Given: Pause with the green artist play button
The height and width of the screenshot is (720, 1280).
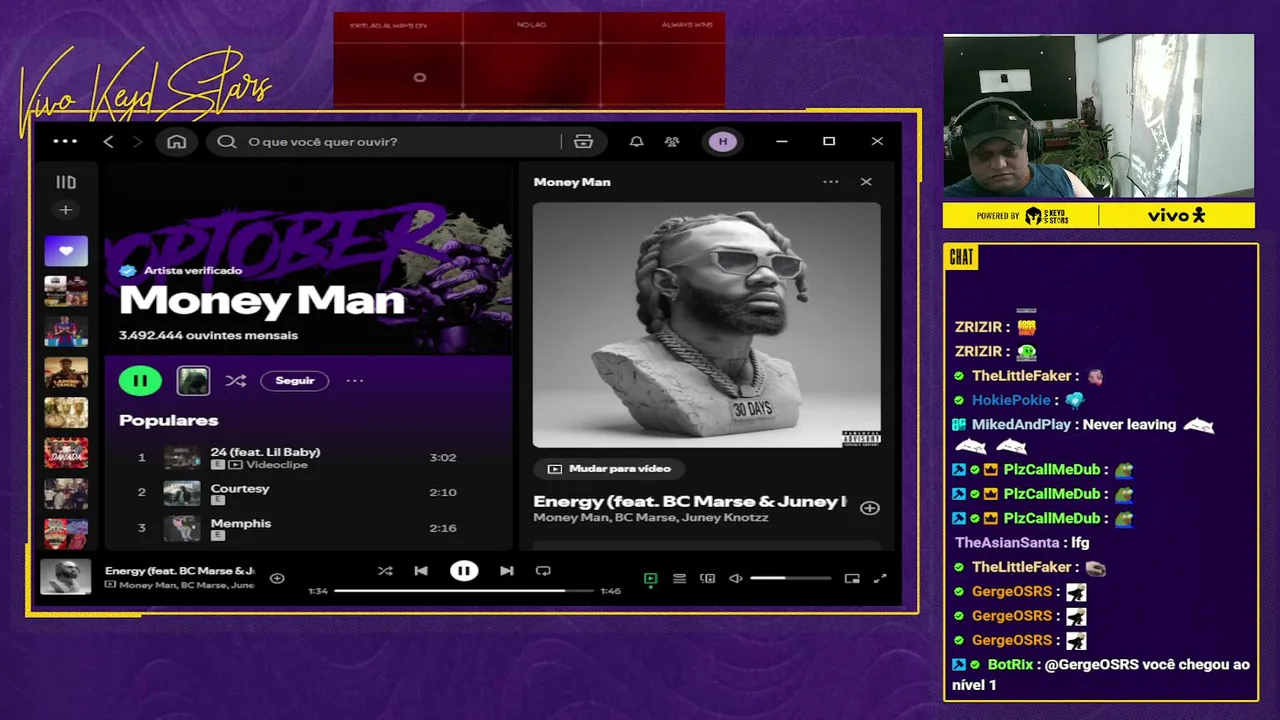Looking at the screenshot, I should pos(140,380).
